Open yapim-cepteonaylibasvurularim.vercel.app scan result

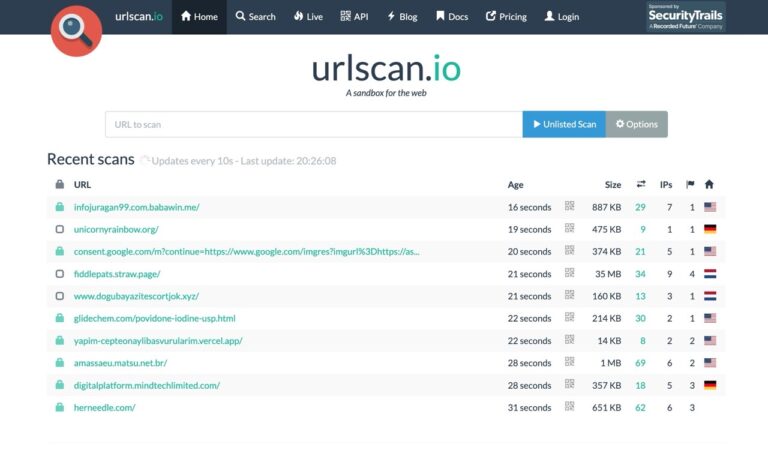[x=158, y=341]
